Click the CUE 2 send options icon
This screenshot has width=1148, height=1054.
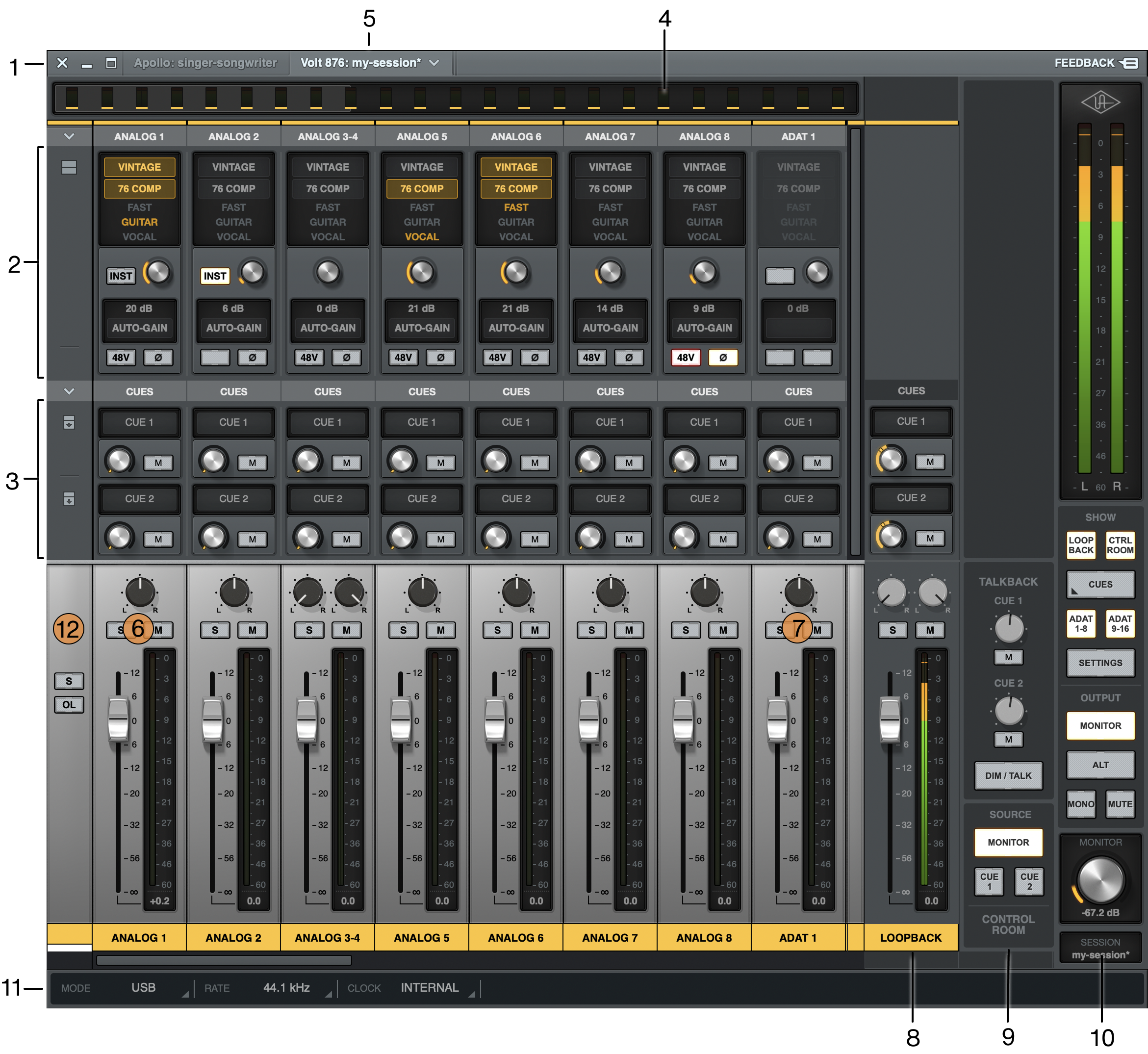(x=69, y=499)
